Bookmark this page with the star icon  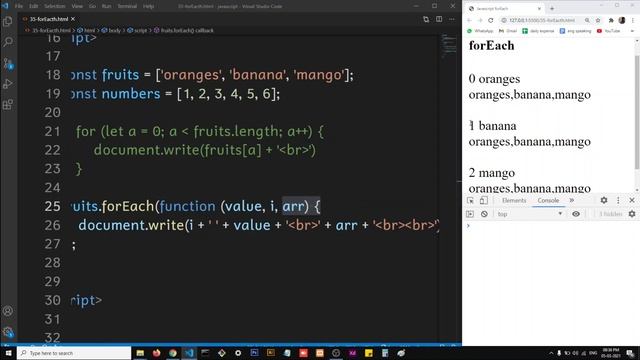pos(598,20)
